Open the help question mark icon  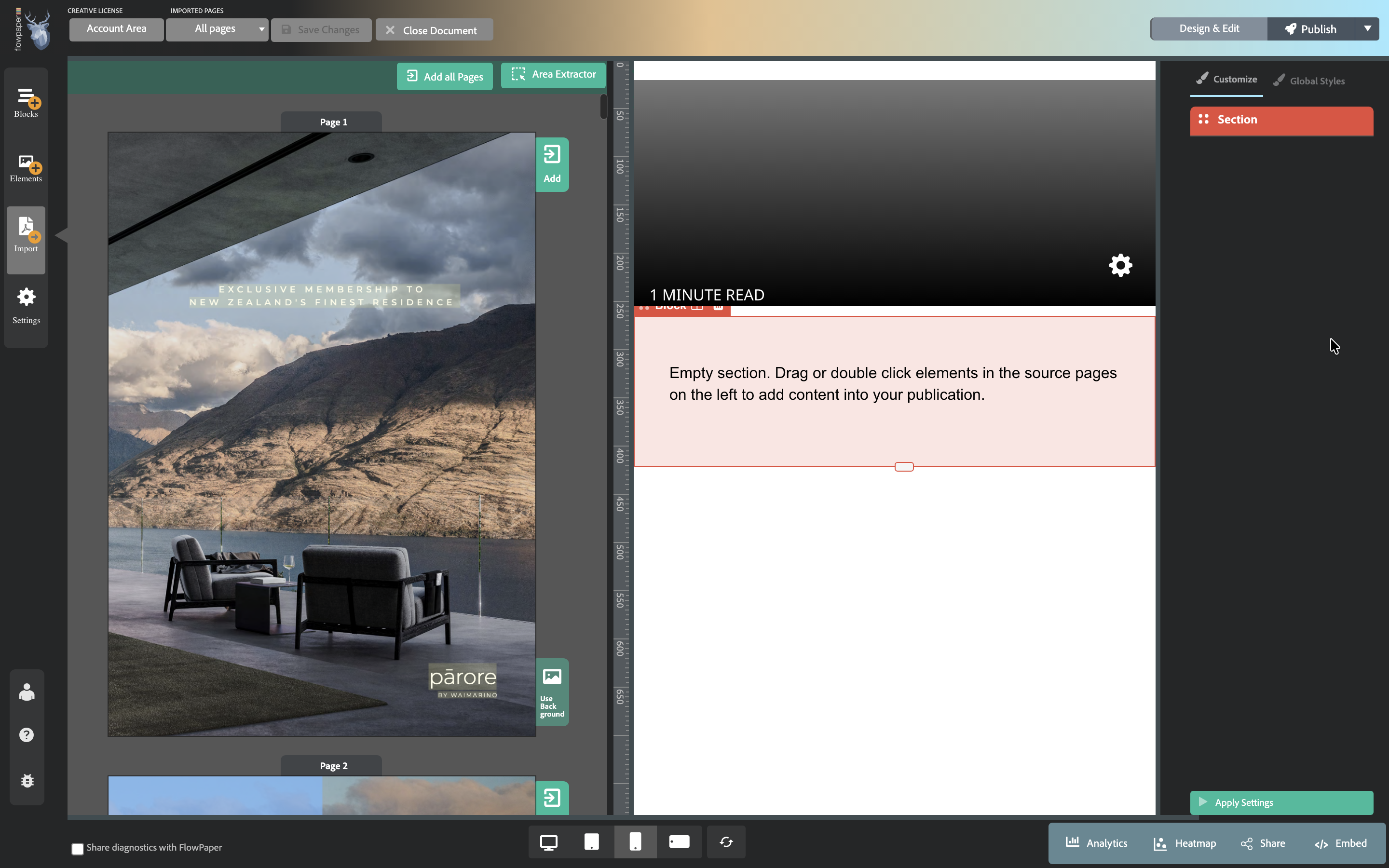[x=27, y=735]
